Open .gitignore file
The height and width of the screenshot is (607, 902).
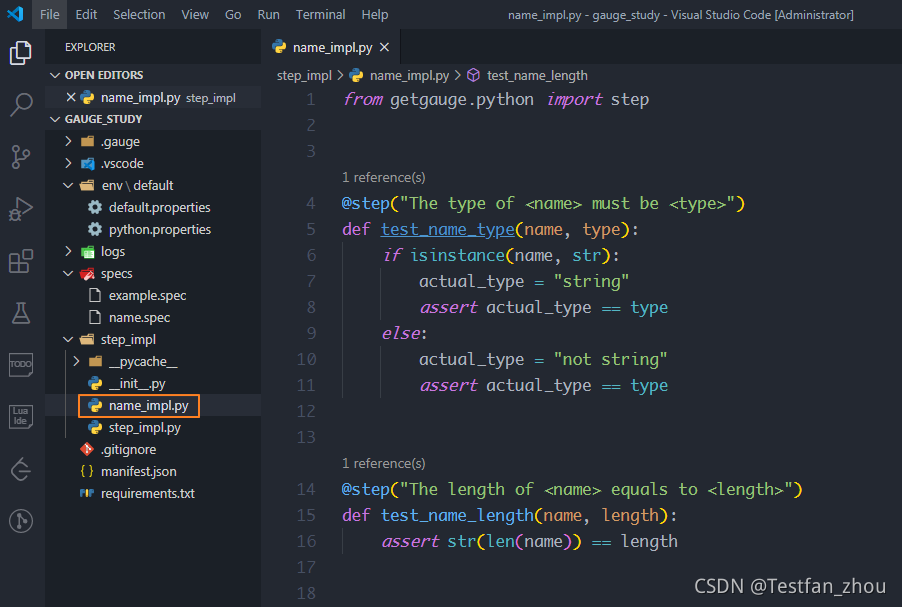pyautogui.click(x=128, y=449)
